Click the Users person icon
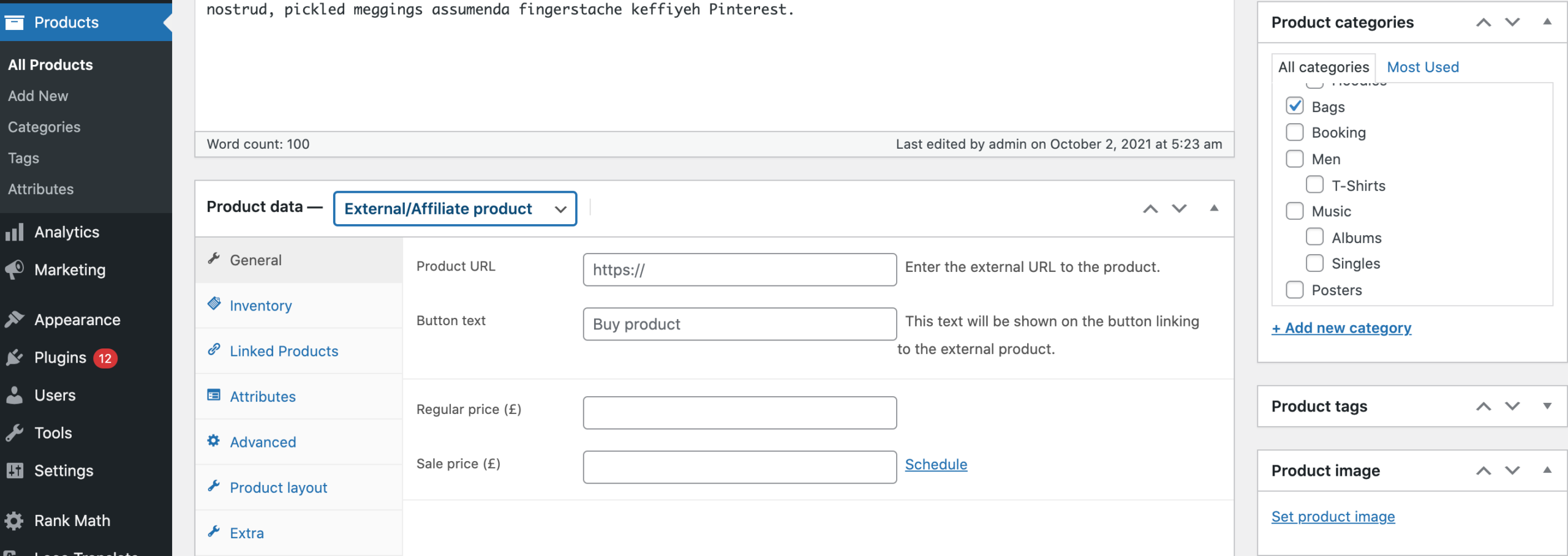 click(15, 396)
